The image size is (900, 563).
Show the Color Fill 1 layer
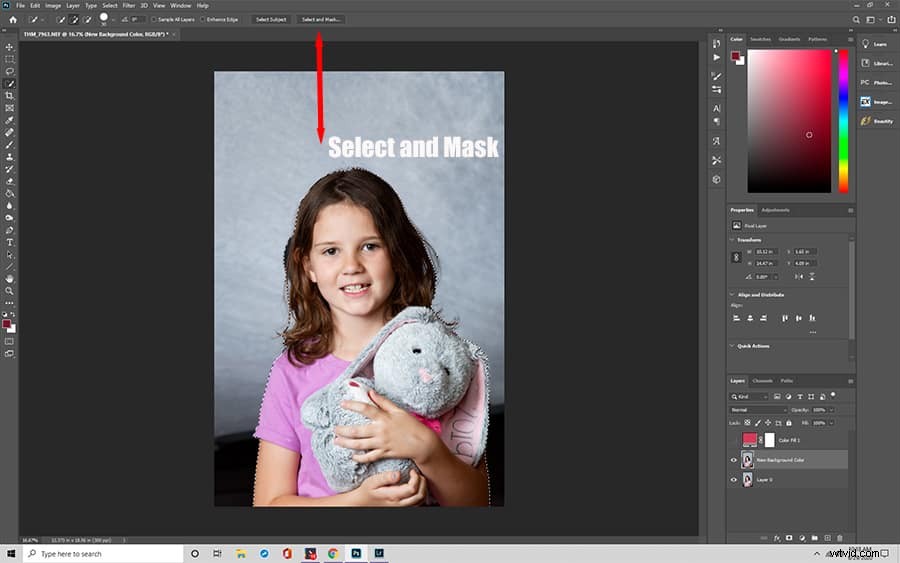[x=734, y=440]
